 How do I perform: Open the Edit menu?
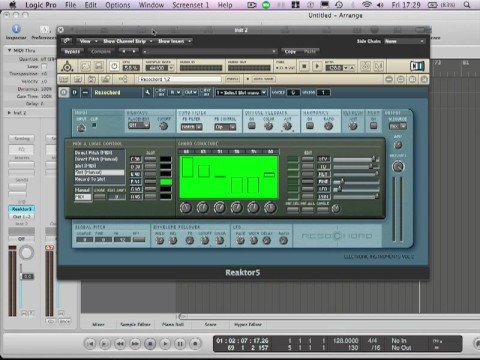(90, 5)
